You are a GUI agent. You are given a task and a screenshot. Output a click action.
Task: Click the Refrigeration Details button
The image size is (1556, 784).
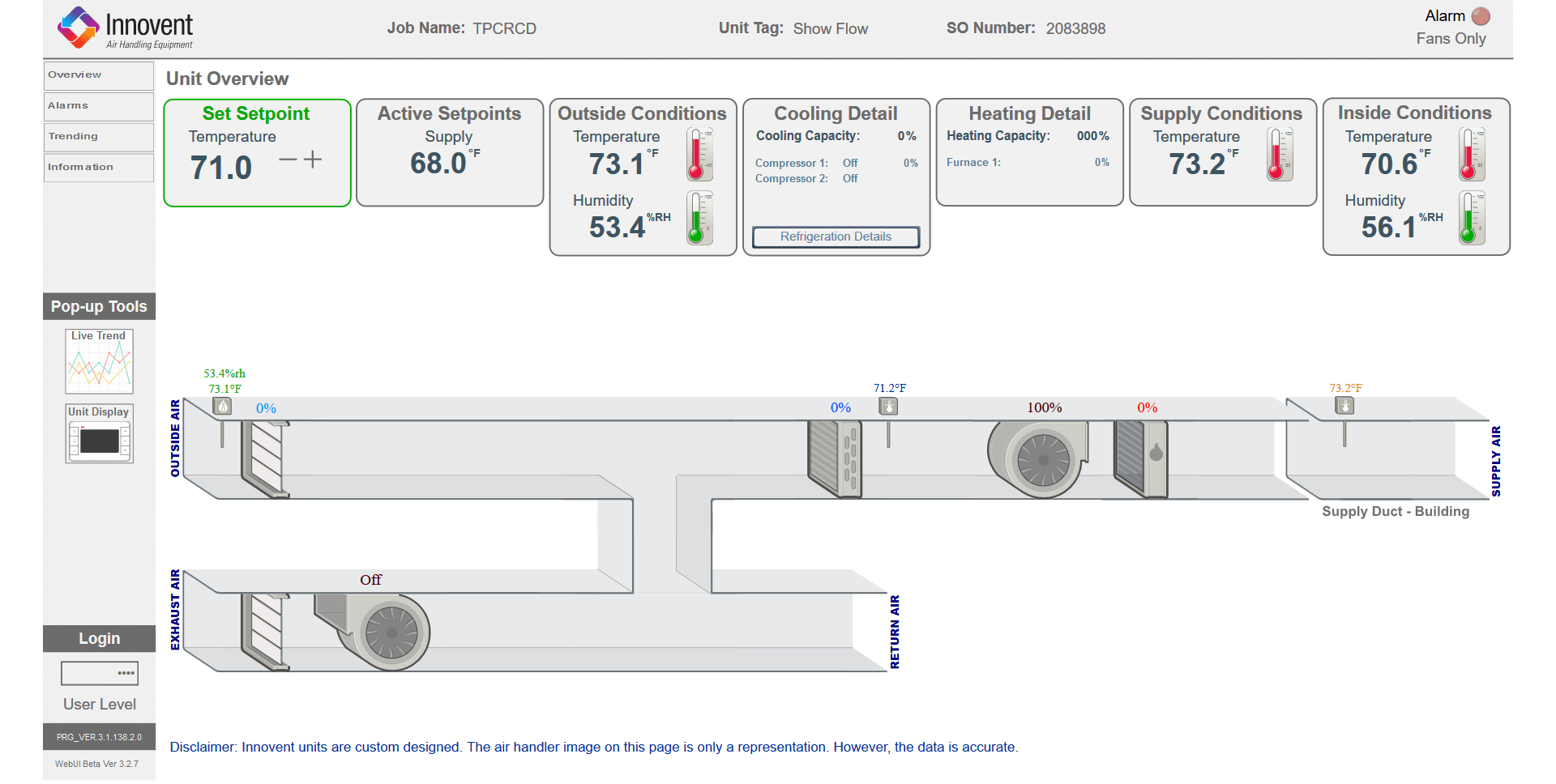click(x=836, y=236)
